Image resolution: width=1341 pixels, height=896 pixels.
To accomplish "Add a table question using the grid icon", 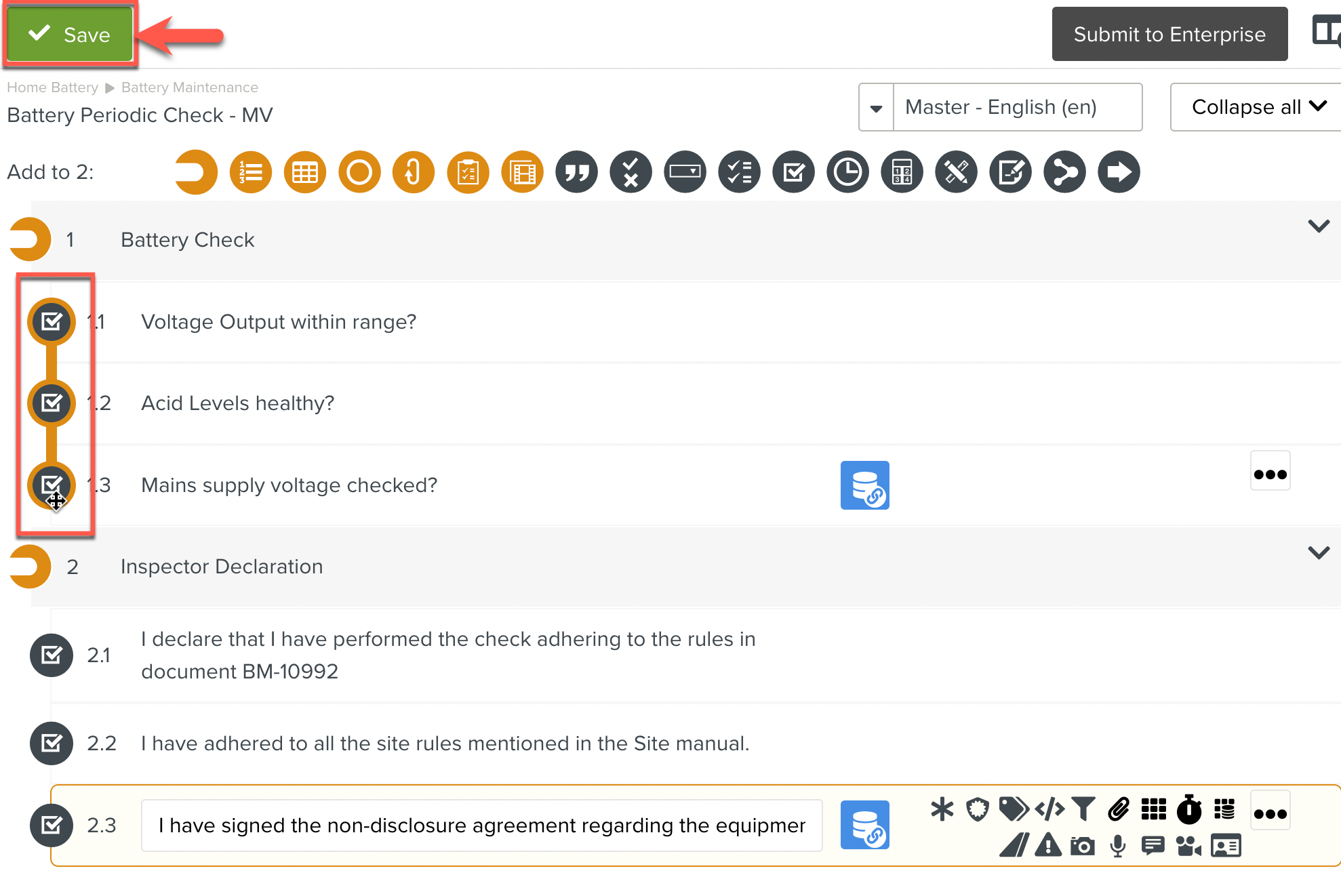I will [304, 171].
